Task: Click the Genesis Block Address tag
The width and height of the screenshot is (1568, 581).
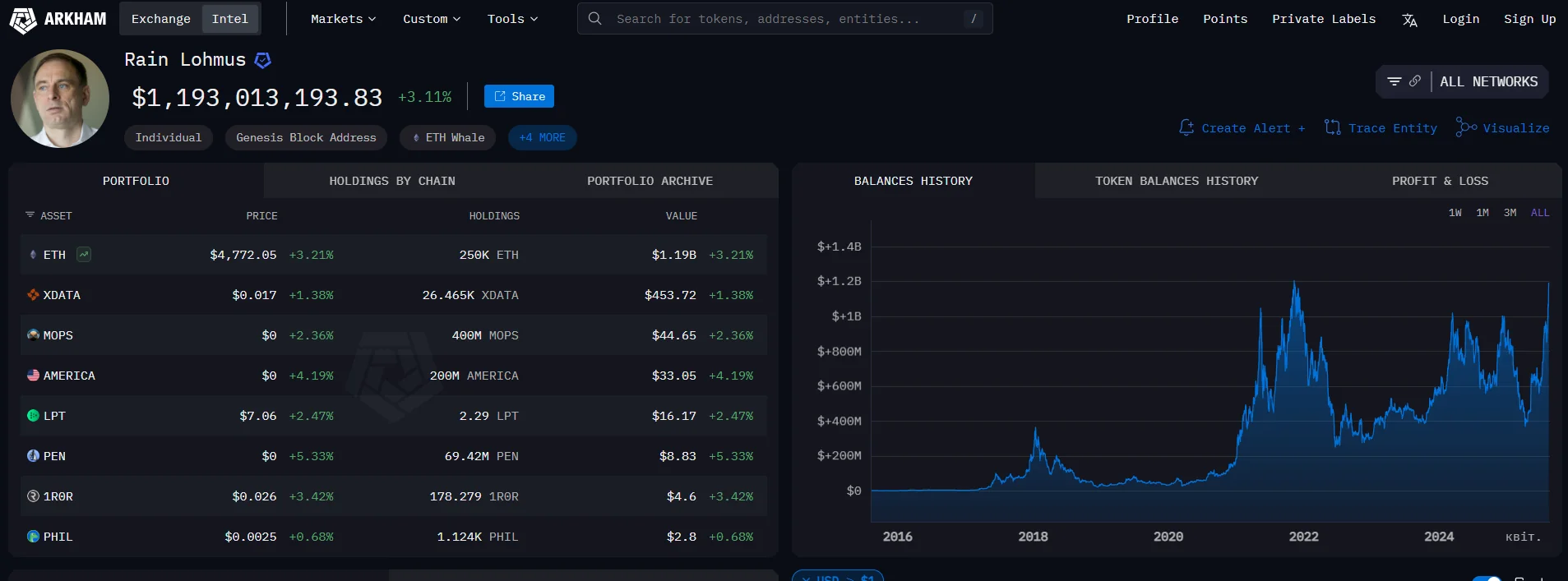Action: (306, 138)
